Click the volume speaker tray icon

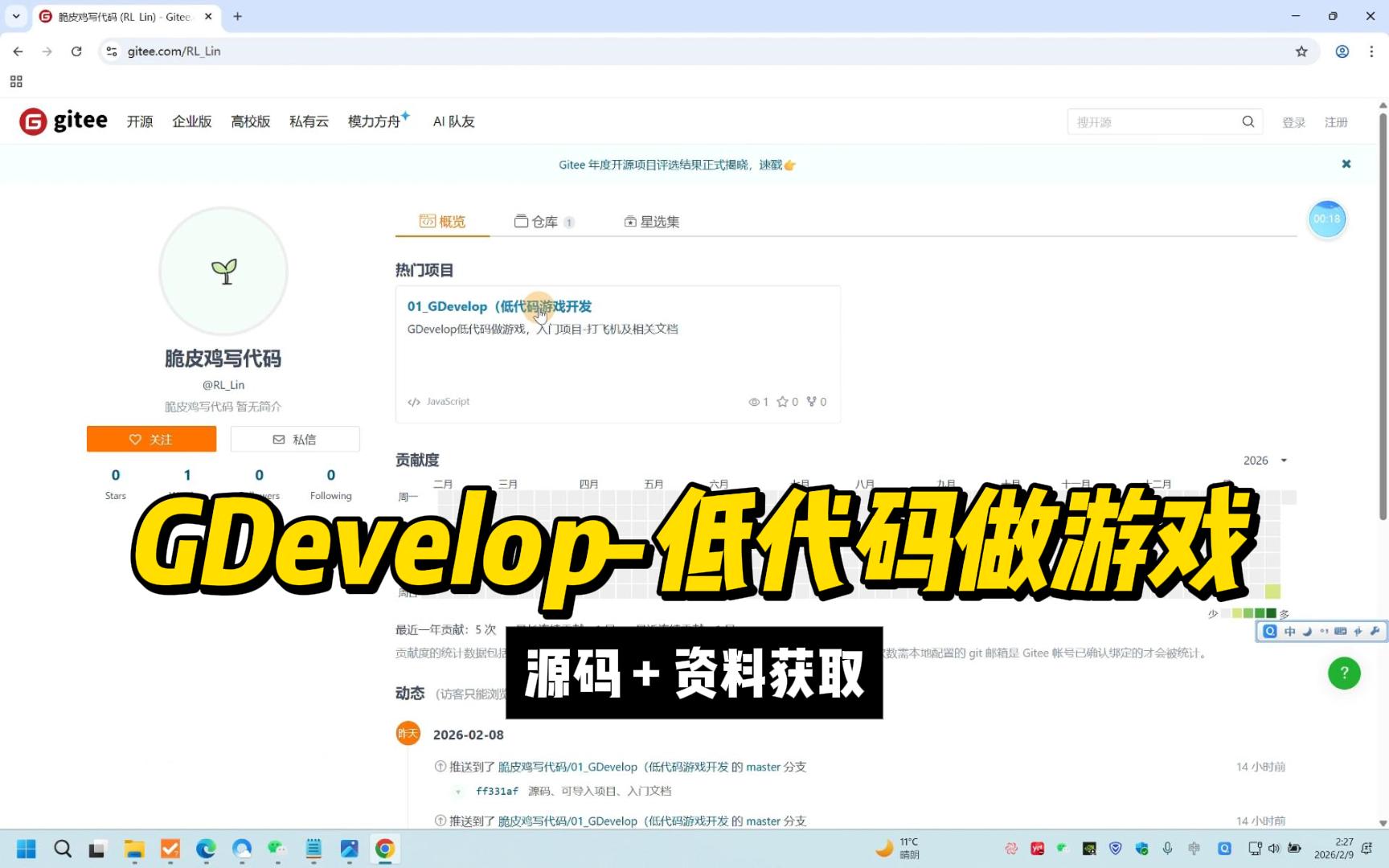pos(1274,848)
